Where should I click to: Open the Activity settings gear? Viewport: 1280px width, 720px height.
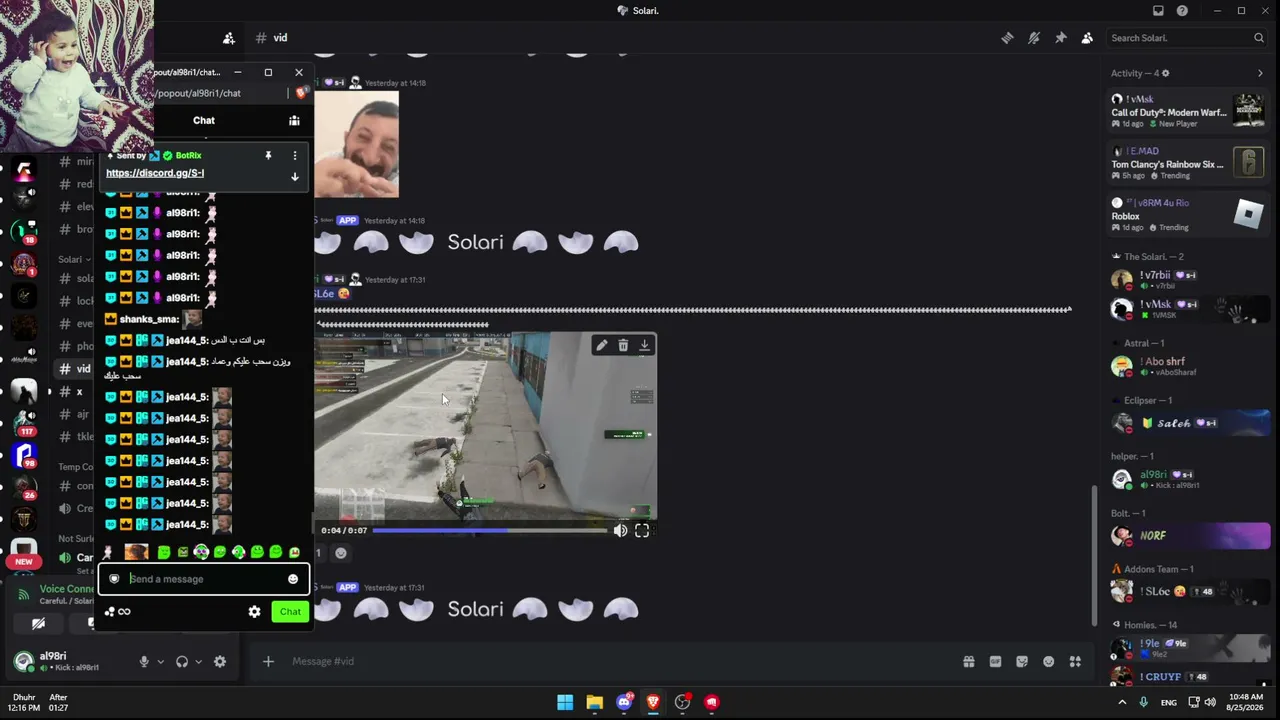[x=1165, y=73]
